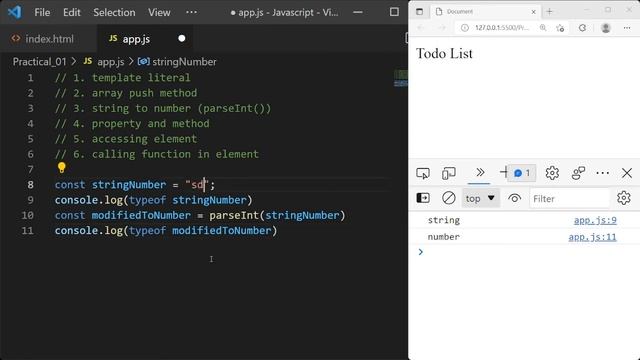Image resolution: width=640 pixels, height=360 pixels.
Task: Click comment '// 1. template literal'
Action: point(122,78)
